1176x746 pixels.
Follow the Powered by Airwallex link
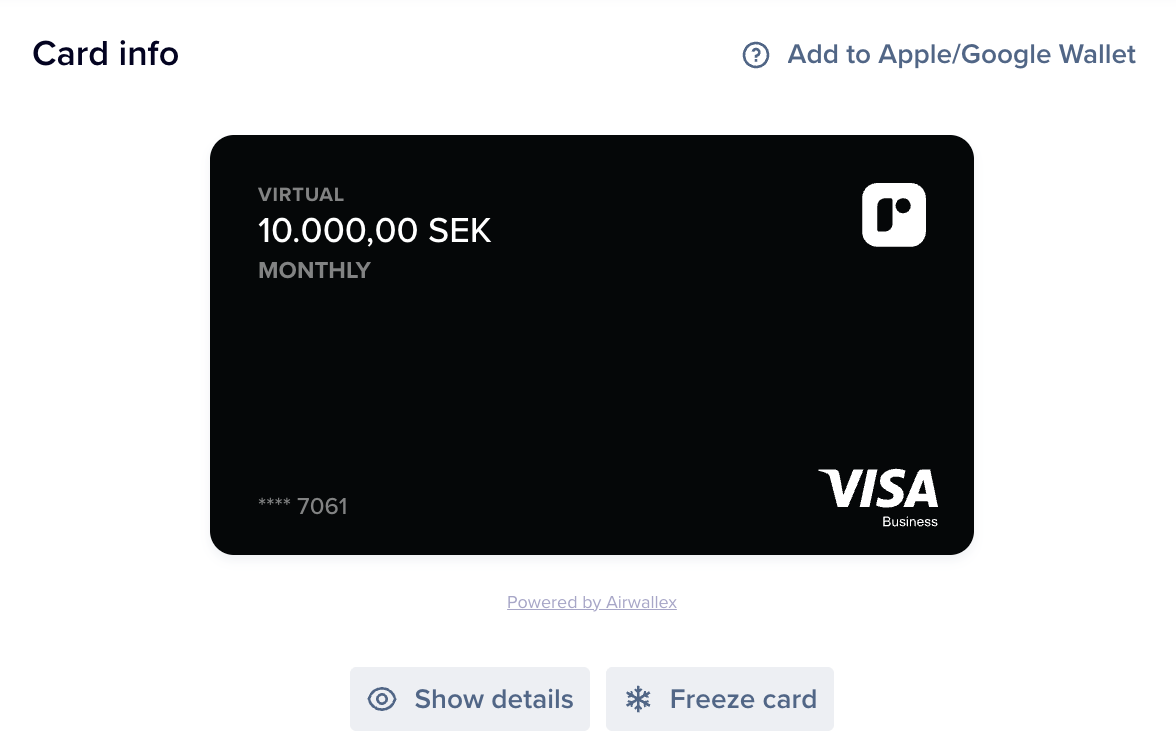click(591, 602)
